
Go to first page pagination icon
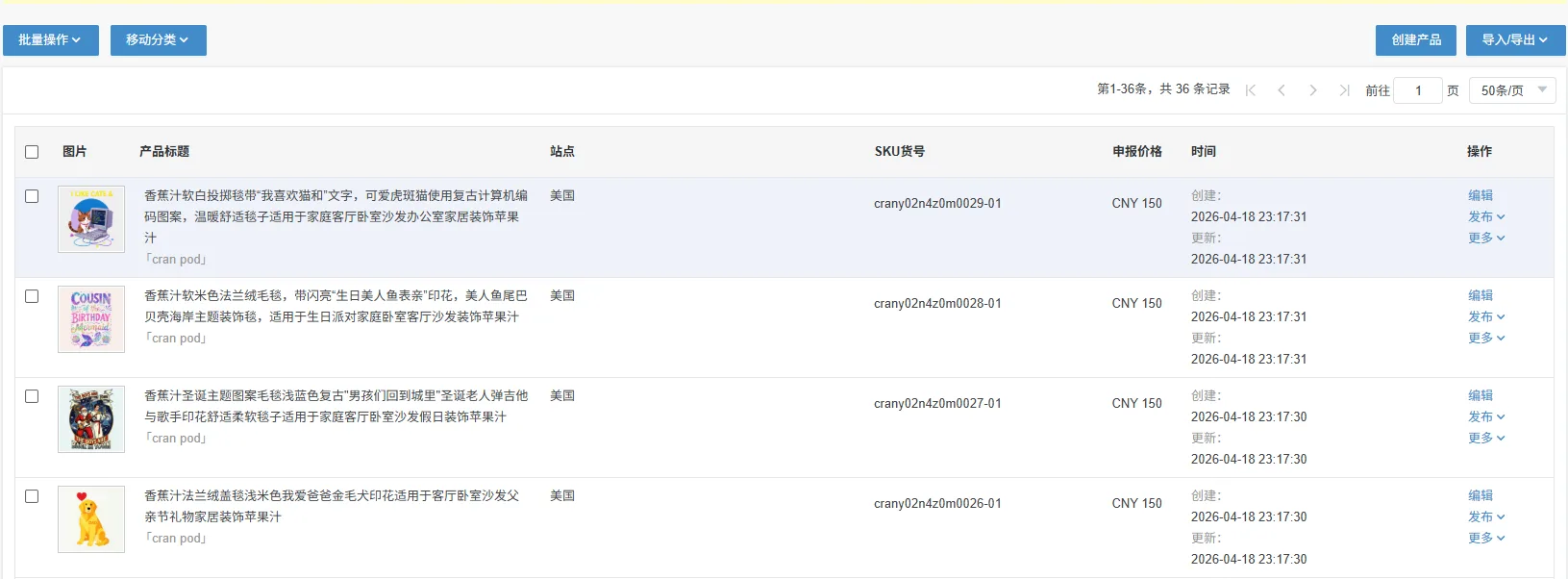click(1251, 90)
